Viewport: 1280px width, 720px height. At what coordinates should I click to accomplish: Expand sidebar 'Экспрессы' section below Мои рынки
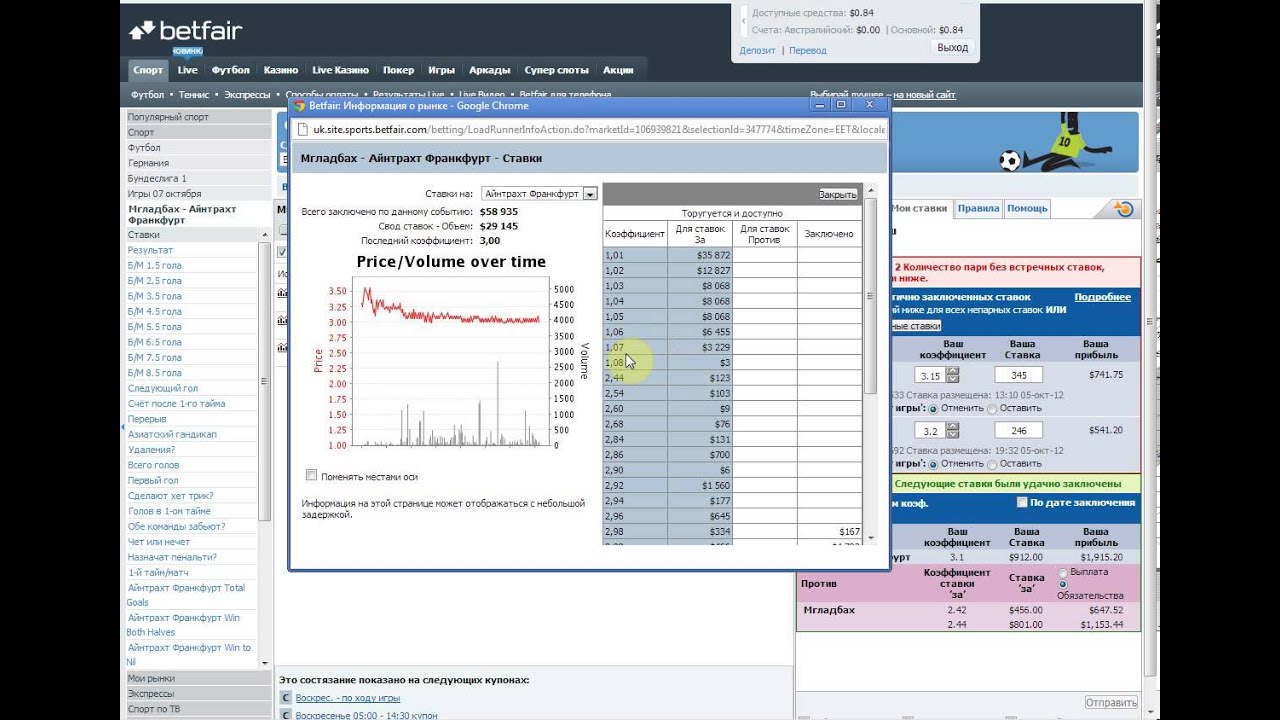point(198,693)
